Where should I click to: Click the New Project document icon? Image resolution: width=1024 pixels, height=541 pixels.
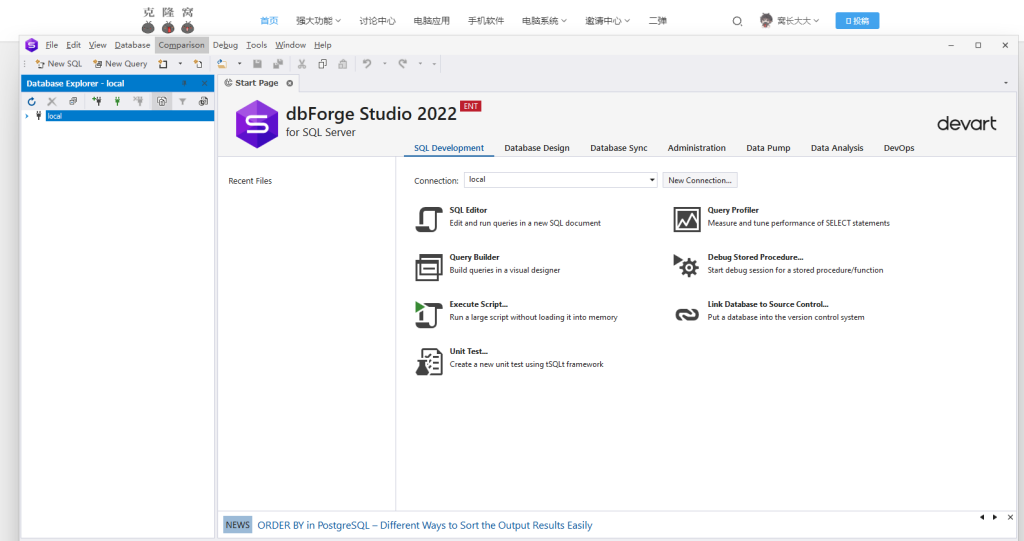198,64
